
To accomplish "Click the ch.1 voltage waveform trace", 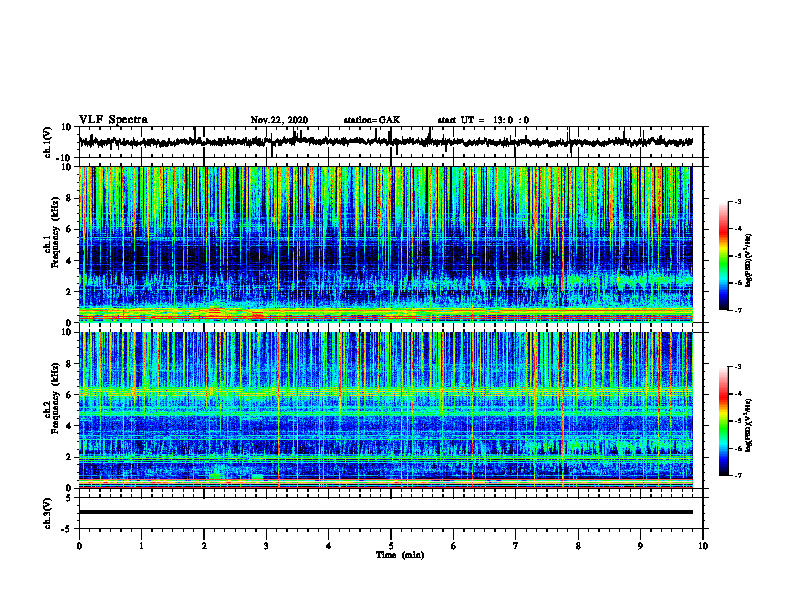I will (x=385, y=142).
